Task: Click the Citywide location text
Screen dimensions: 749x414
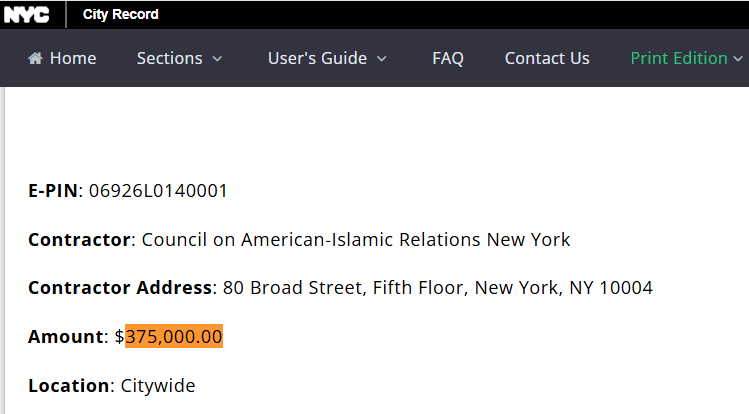Action: click(x=158, y=386)
